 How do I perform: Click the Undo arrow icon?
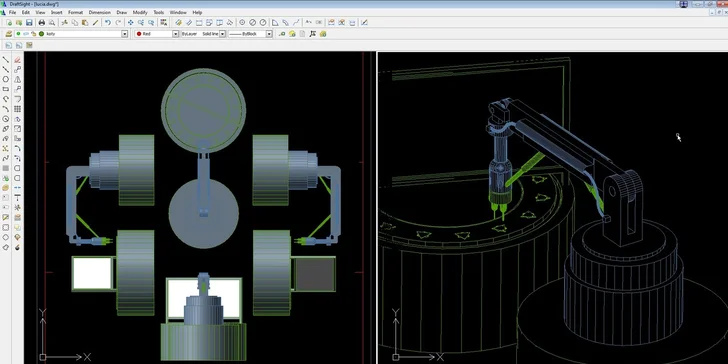click(108, 22)
